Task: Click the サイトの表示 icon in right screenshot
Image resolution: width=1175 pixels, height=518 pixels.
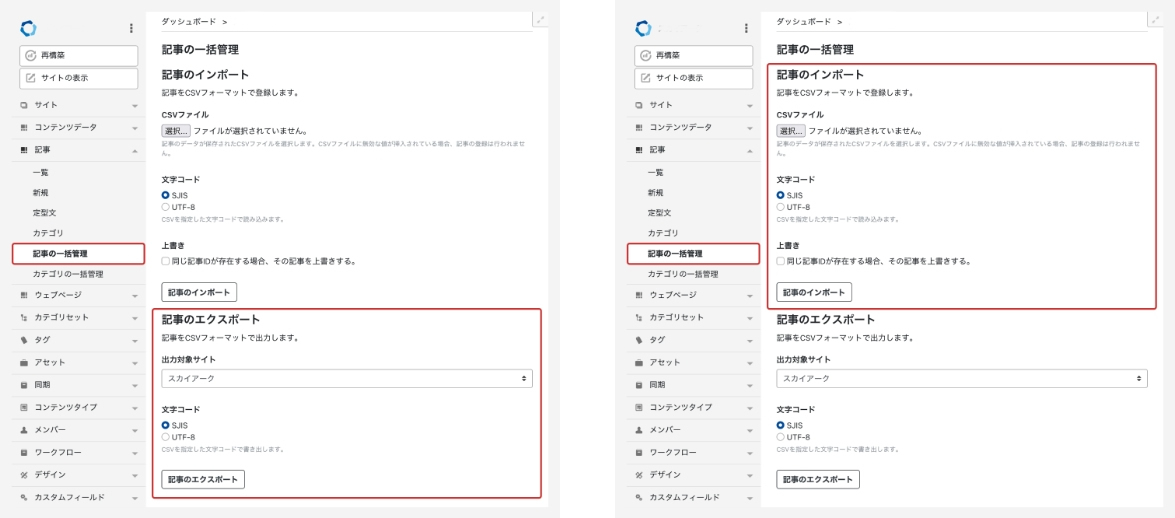Action: [x=645, y=78]
